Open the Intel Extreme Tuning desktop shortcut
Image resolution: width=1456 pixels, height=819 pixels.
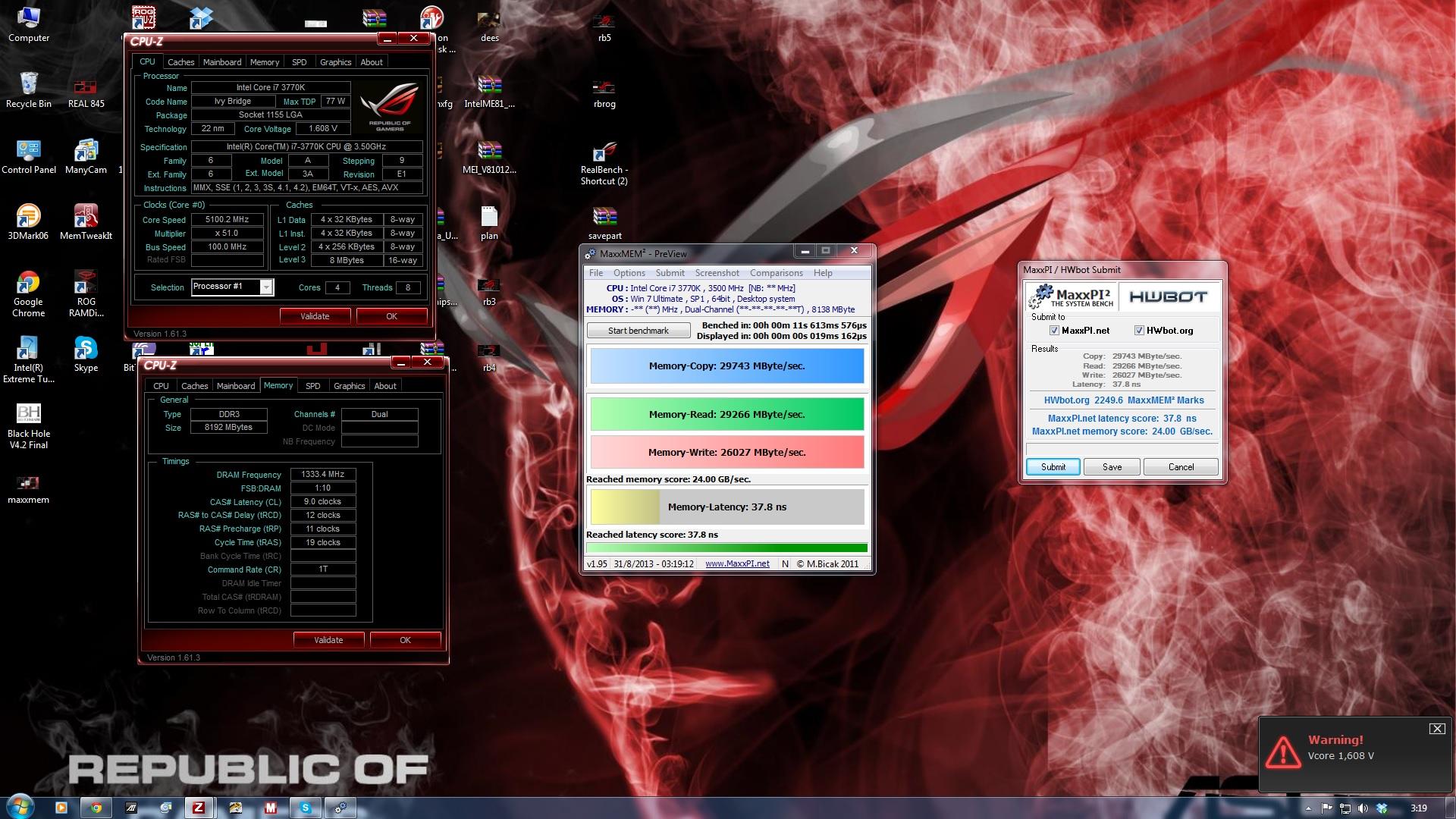coord(29,359)
